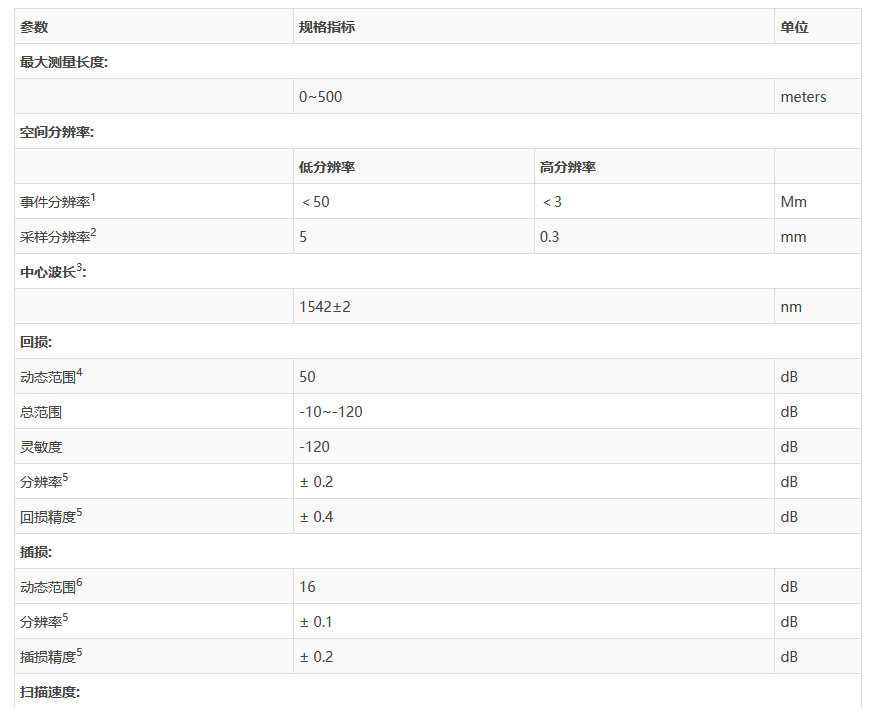Click the 单位 column header
This screenshot has height=708, width=874.
click(794, 27)
